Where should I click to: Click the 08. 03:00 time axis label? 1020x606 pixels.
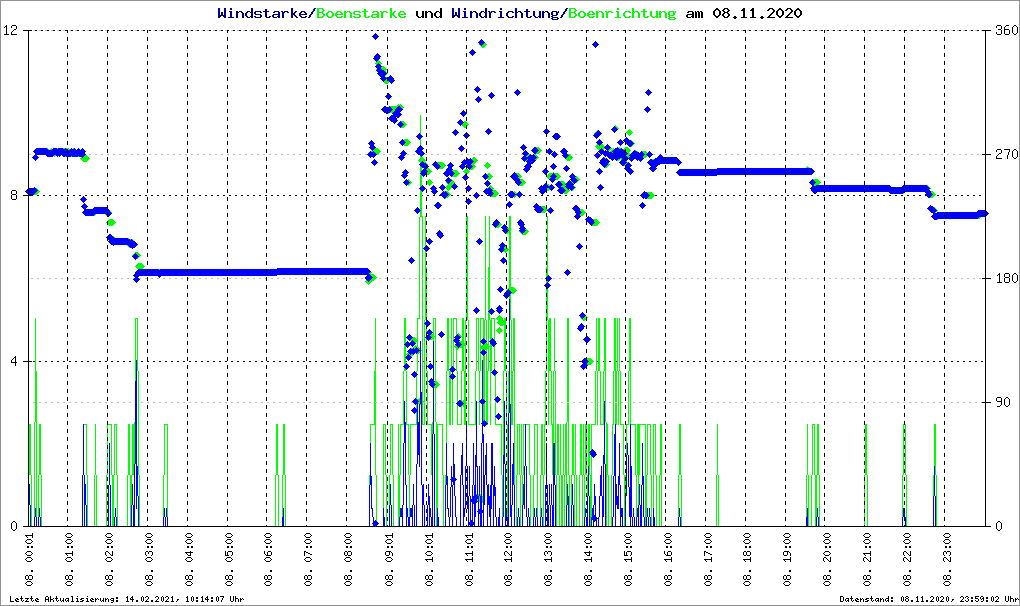point(149,560)
